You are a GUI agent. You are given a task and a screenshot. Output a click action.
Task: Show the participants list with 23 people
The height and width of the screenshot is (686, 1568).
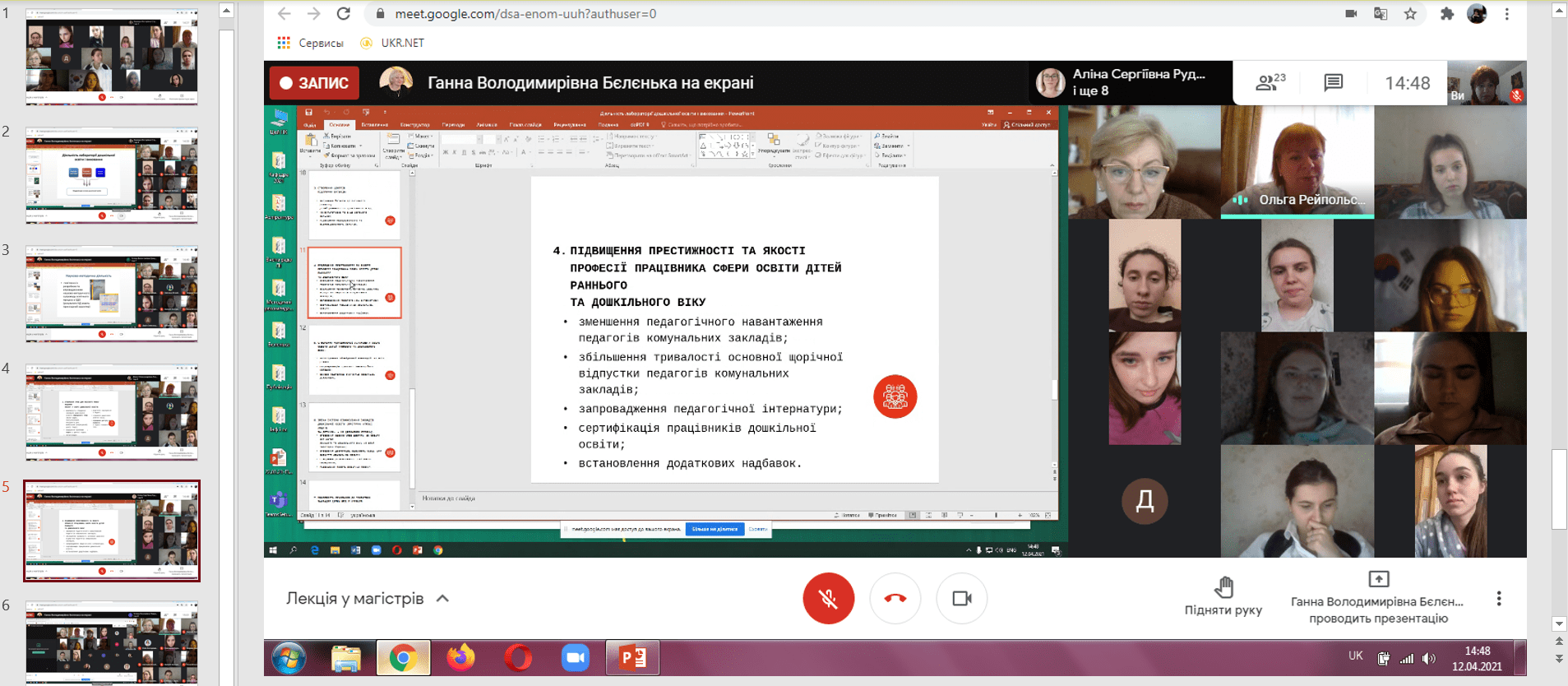pyautogui.click(x=1270, y=83)
